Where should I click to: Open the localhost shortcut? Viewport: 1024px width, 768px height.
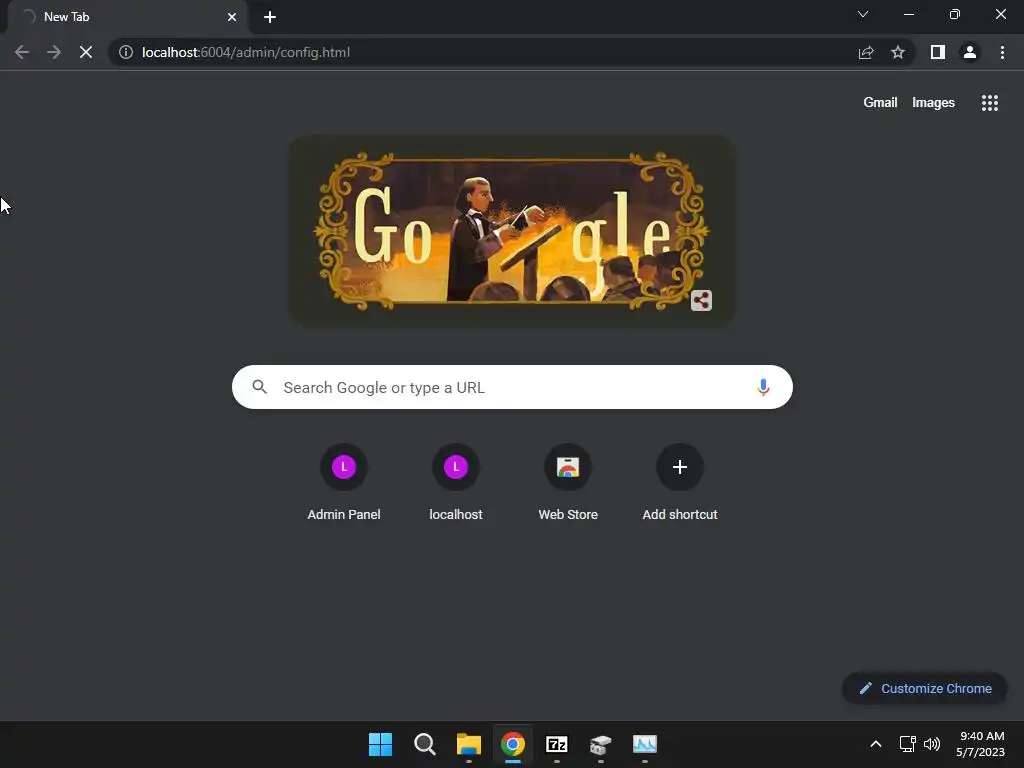tap(456, 482)
